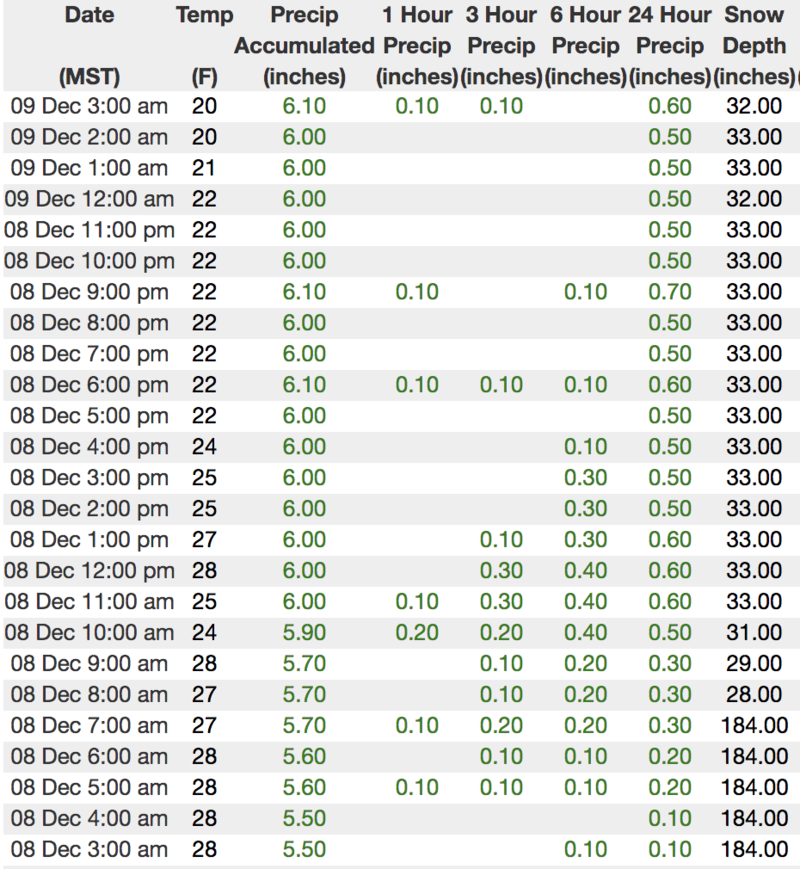Click the Precip Accumulated column header
Screen dimensions: 800x869
[x=304, y=46]
